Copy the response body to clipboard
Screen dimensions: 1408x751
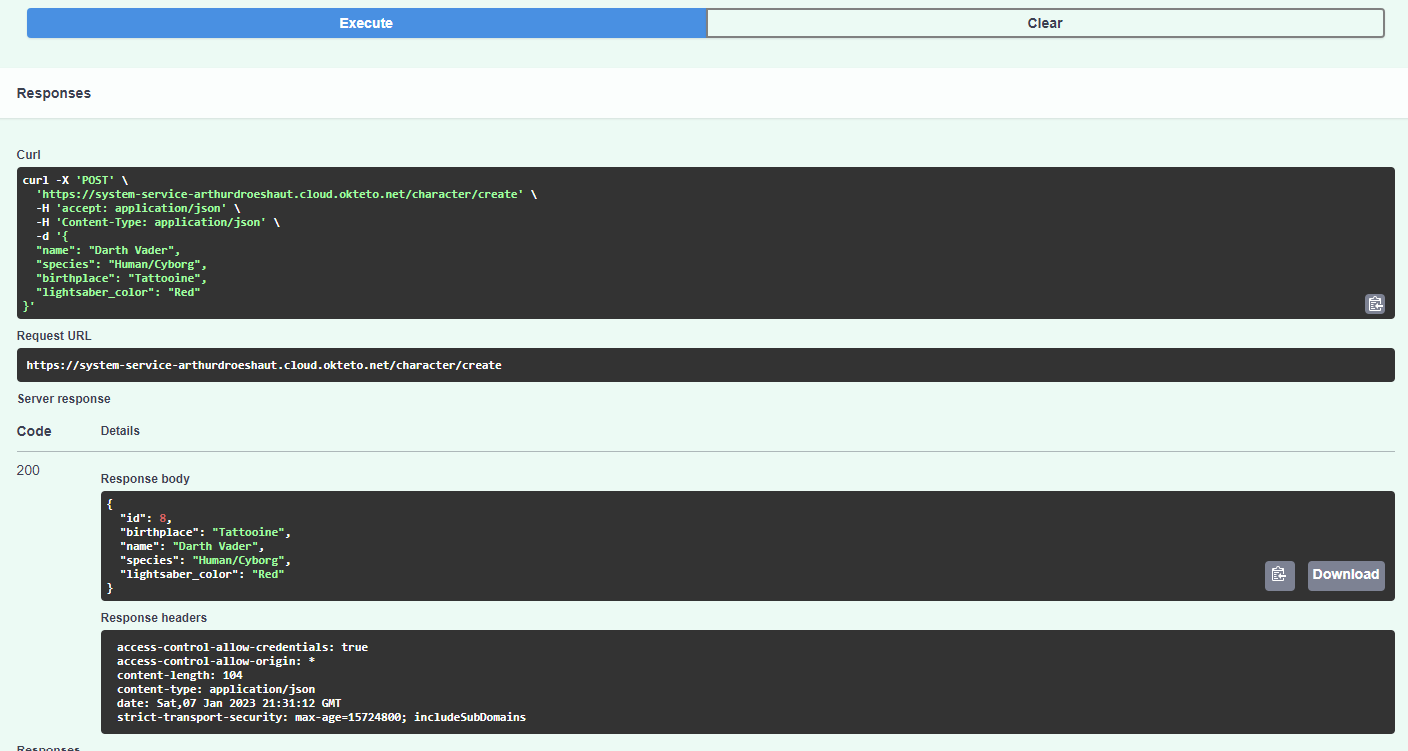click(1279, 574)
